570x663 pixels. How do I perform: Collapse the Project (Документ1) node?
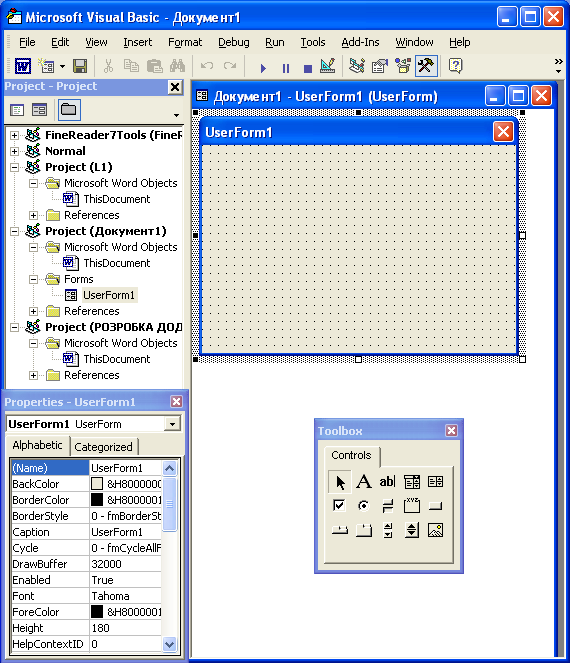pos(14,231)
